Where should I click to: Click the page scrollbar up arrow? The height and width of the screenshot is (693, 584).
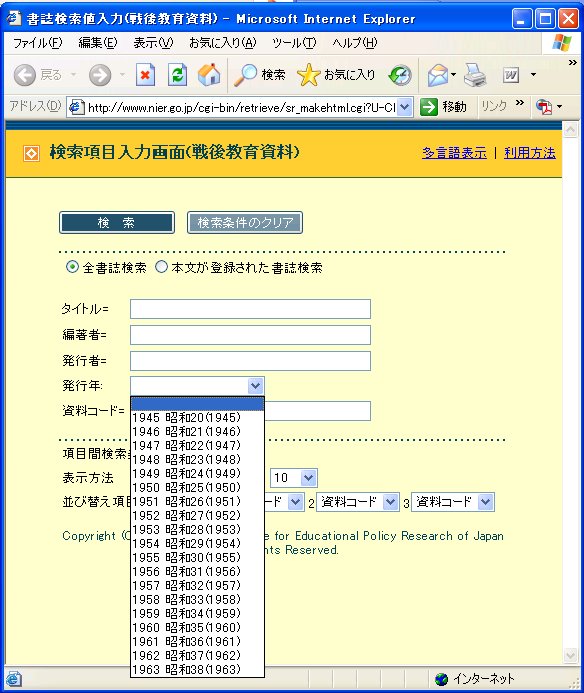[x=571, y=130]
